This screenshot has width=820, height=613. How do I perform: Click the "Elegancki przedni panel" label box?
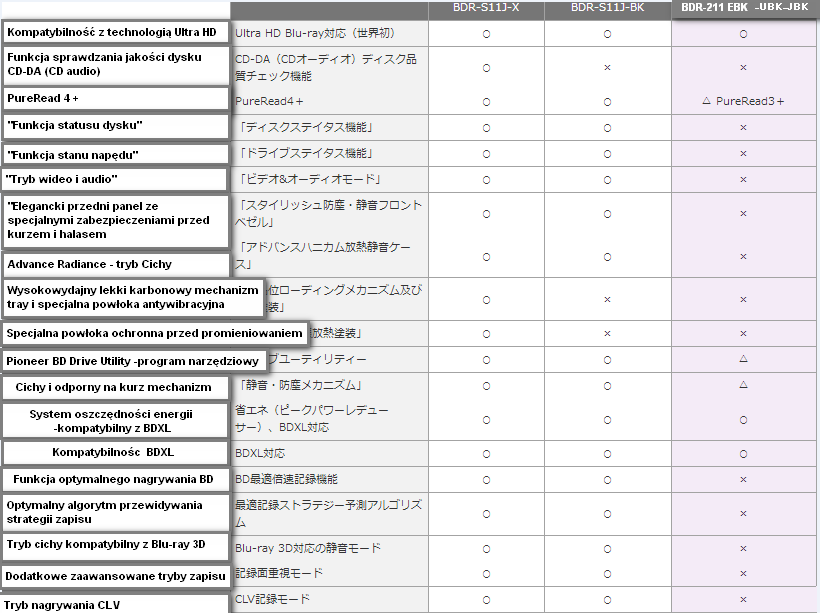point(116,220)
